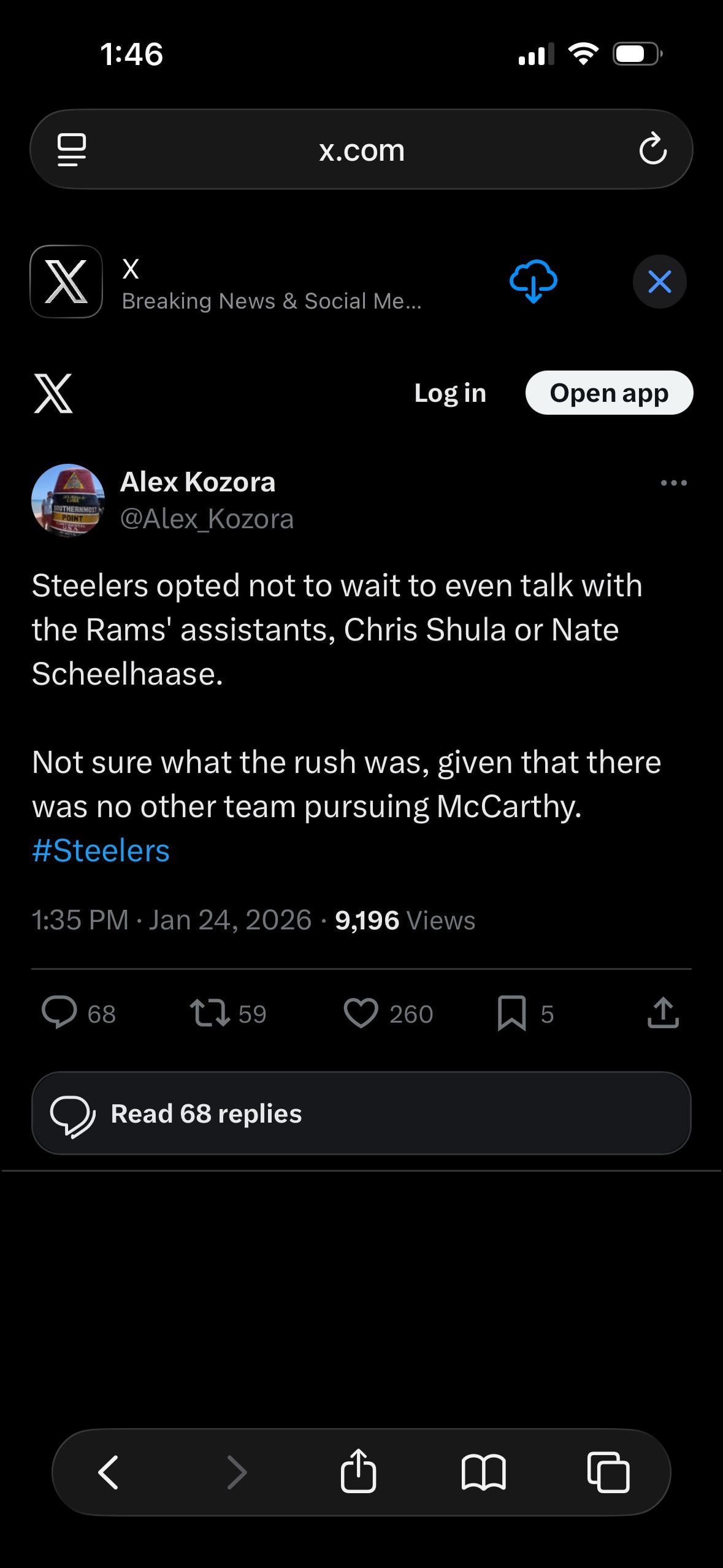723x1568 pixels.
Task: Open the post's three-dot more menu
Action: 673,483
